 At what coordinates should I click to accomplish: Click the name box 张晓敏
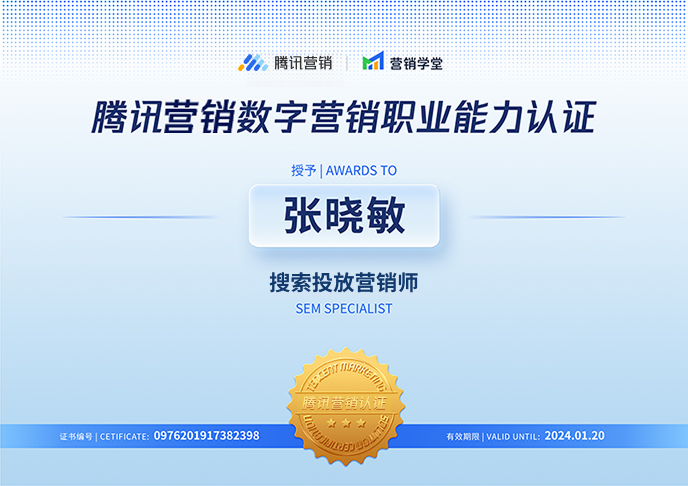344,216
